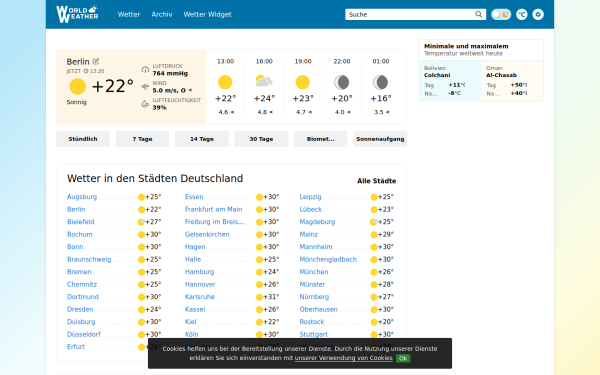Click the large sunny icon for Berlin

coord(77,86)
